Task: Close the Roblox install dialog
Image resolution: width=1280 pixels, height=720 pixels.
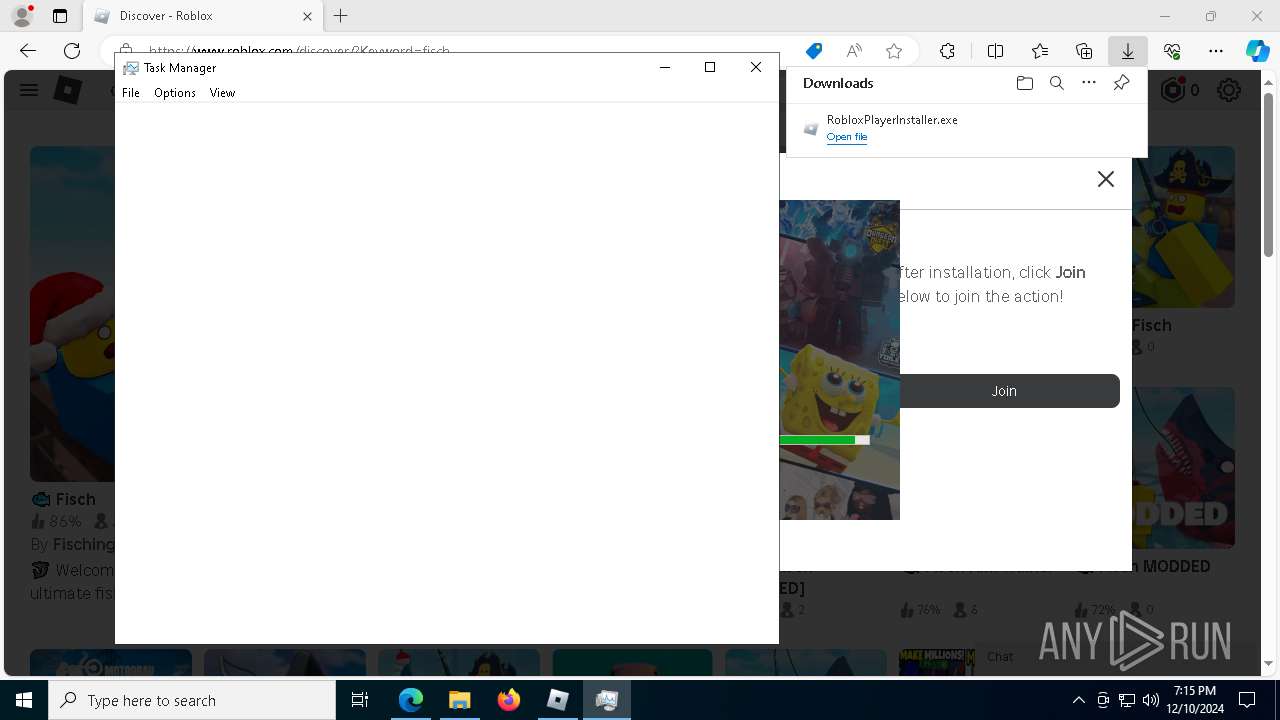Action: (x=1105, y=179)
